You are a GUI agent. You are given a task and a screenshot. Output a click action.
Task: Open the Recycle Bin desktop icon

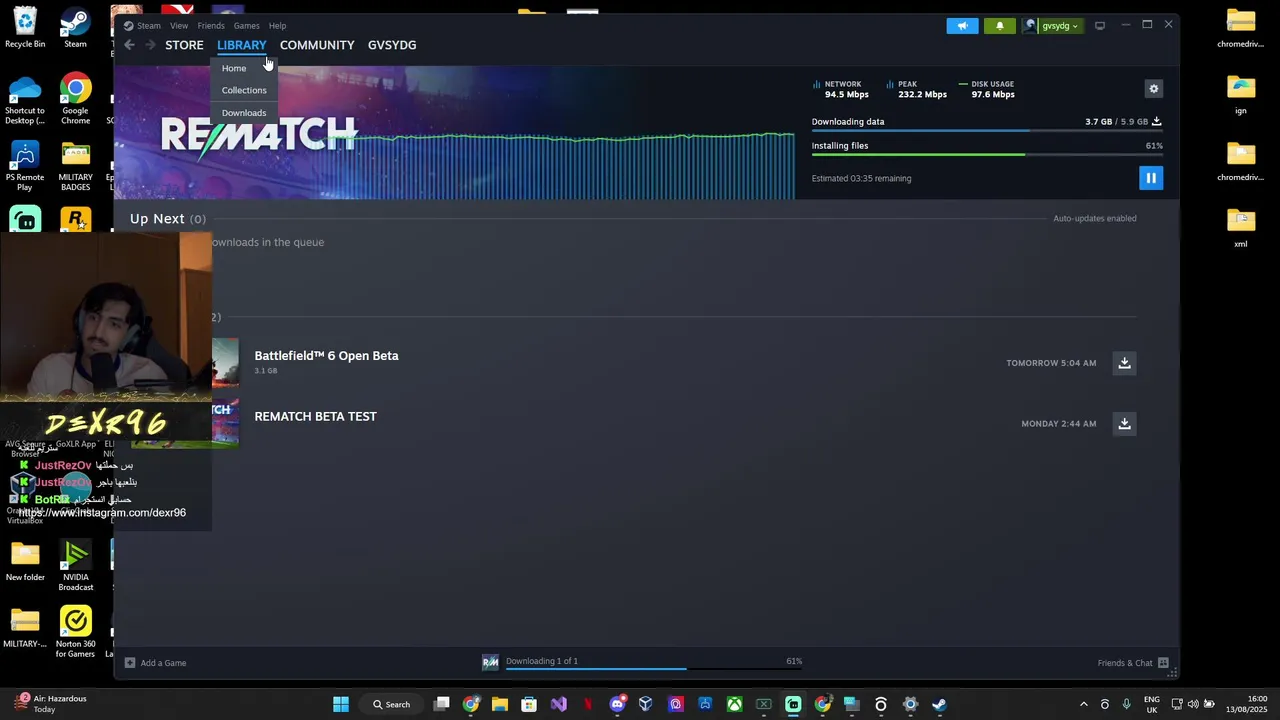coord(25,27)
